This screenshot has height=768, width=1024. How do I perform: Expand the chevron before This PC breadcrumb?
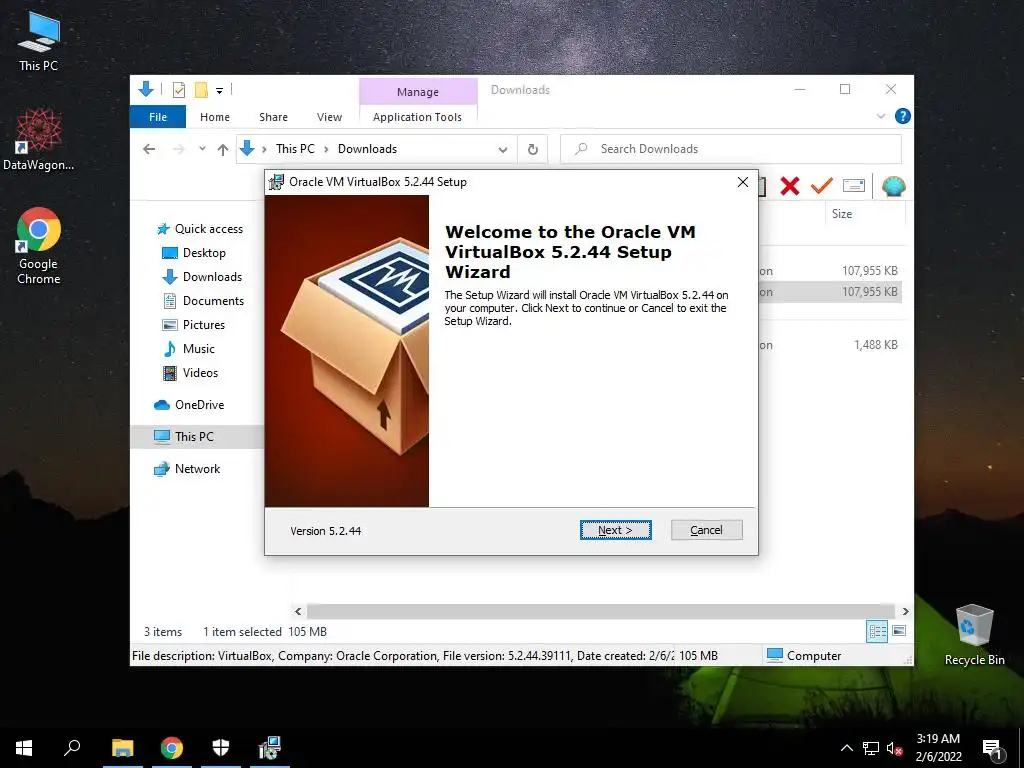pos(264,150)
